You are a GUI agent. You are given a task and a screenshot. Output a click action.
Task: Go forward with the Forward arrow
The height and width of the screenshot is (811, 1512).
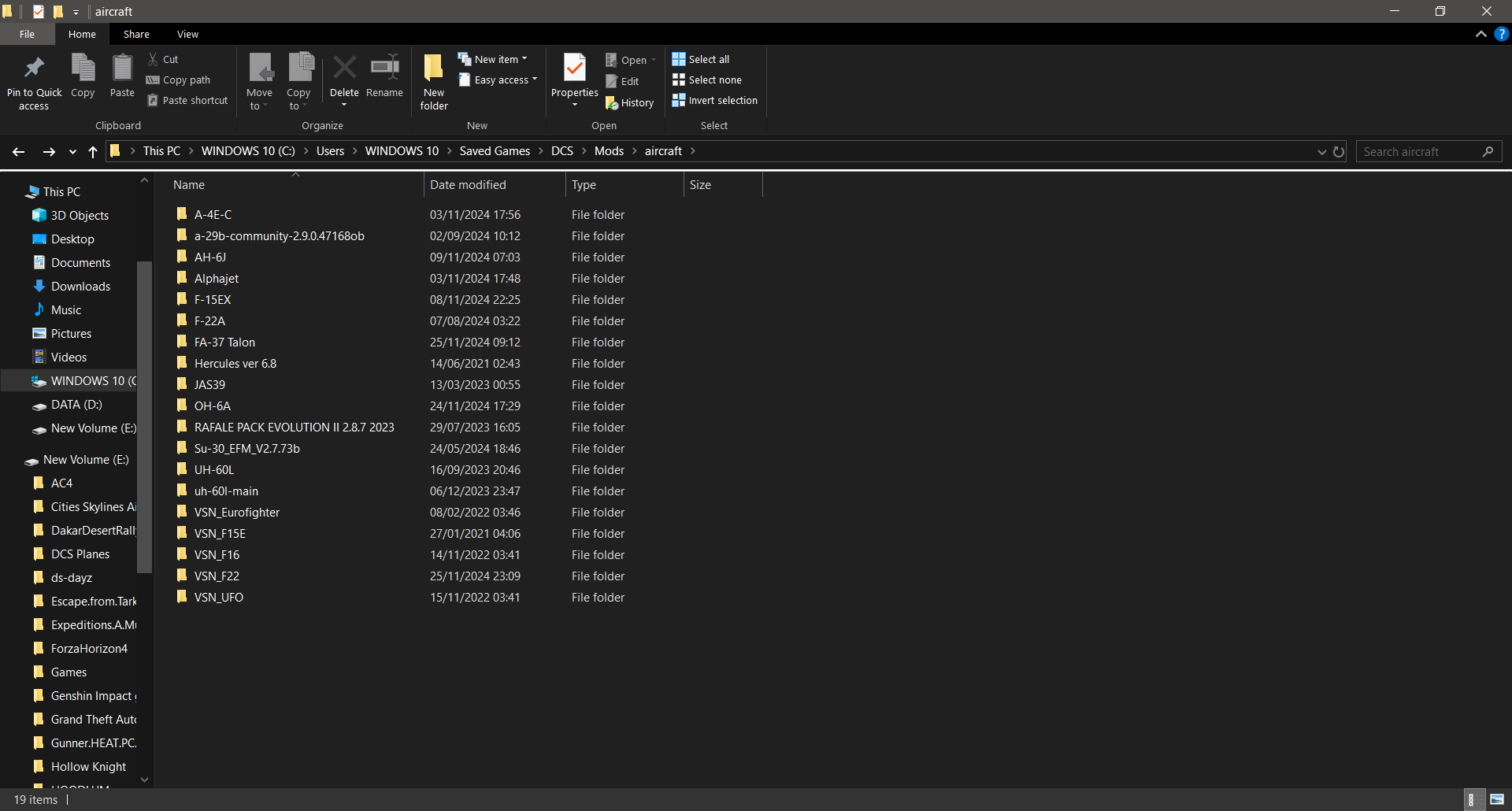pyautogui.click(x=49, y=151)
